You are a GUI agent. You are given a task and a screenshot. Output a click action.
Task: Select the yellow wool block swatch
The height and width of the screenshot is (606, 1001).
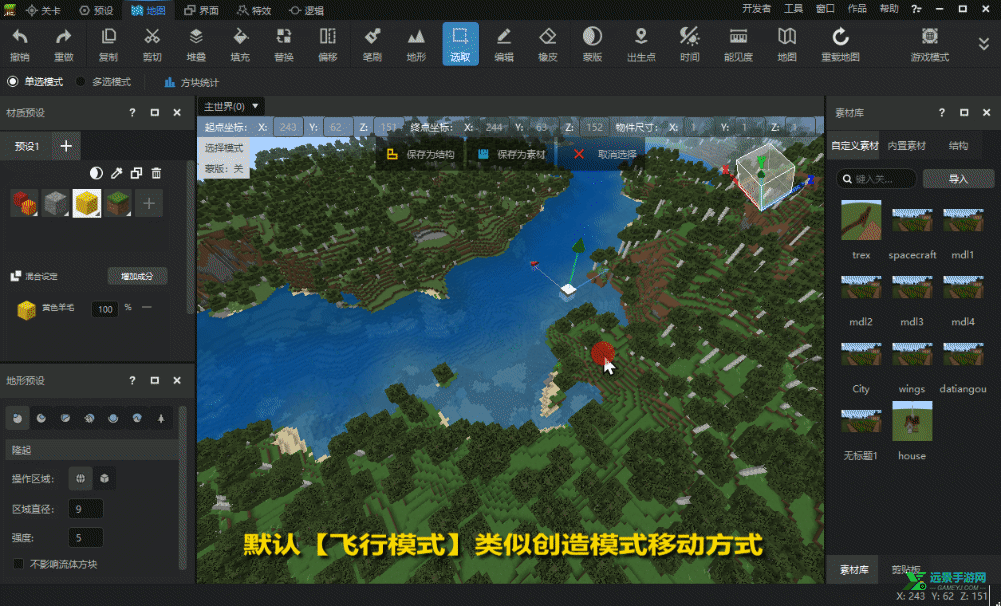[x=86, y=204]
